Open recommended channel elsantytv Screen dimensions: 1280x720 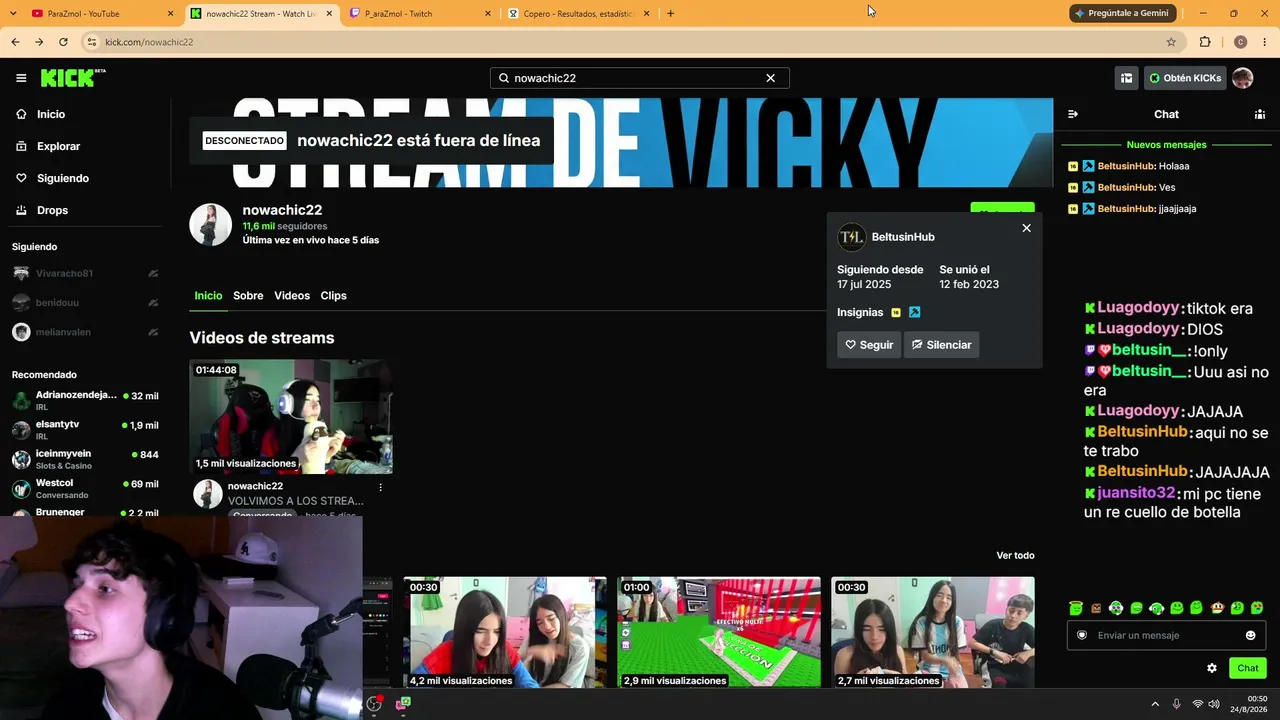(x=85, y=430)
